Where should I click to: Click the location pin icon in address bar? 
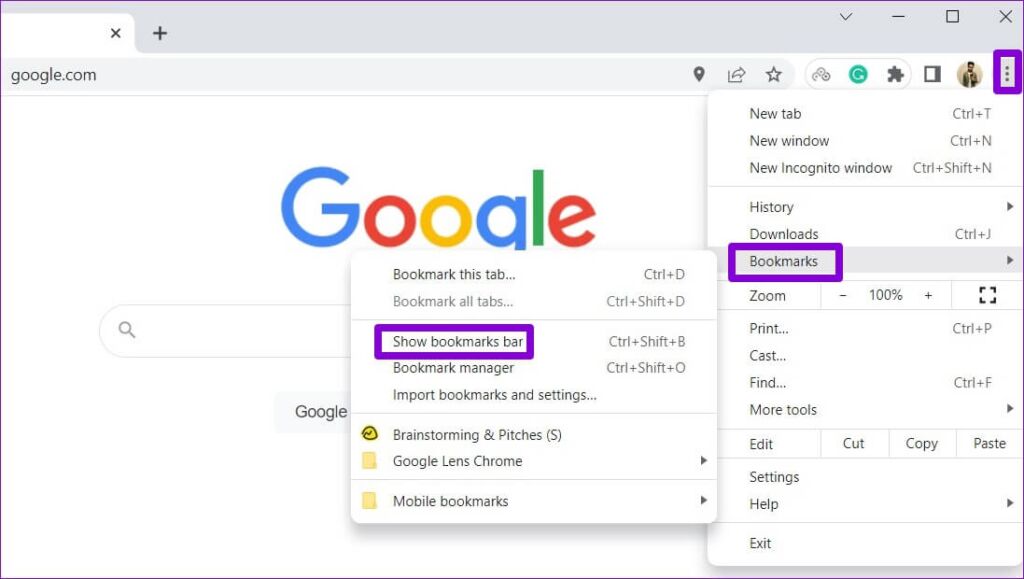click(699, 73)
